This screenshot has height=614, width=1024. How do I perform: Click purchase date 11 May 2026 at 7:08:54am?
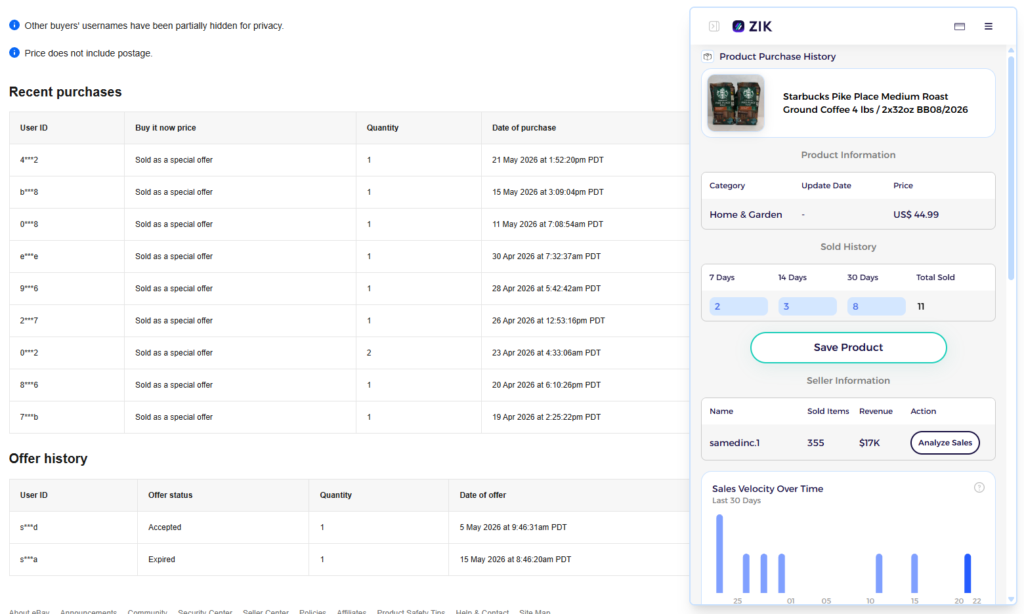pyautogui.click(x=547, y=224)
